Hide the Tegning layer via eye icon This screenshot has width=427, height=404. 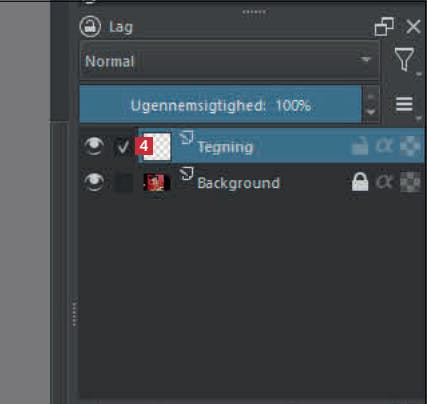click(94, 146)
